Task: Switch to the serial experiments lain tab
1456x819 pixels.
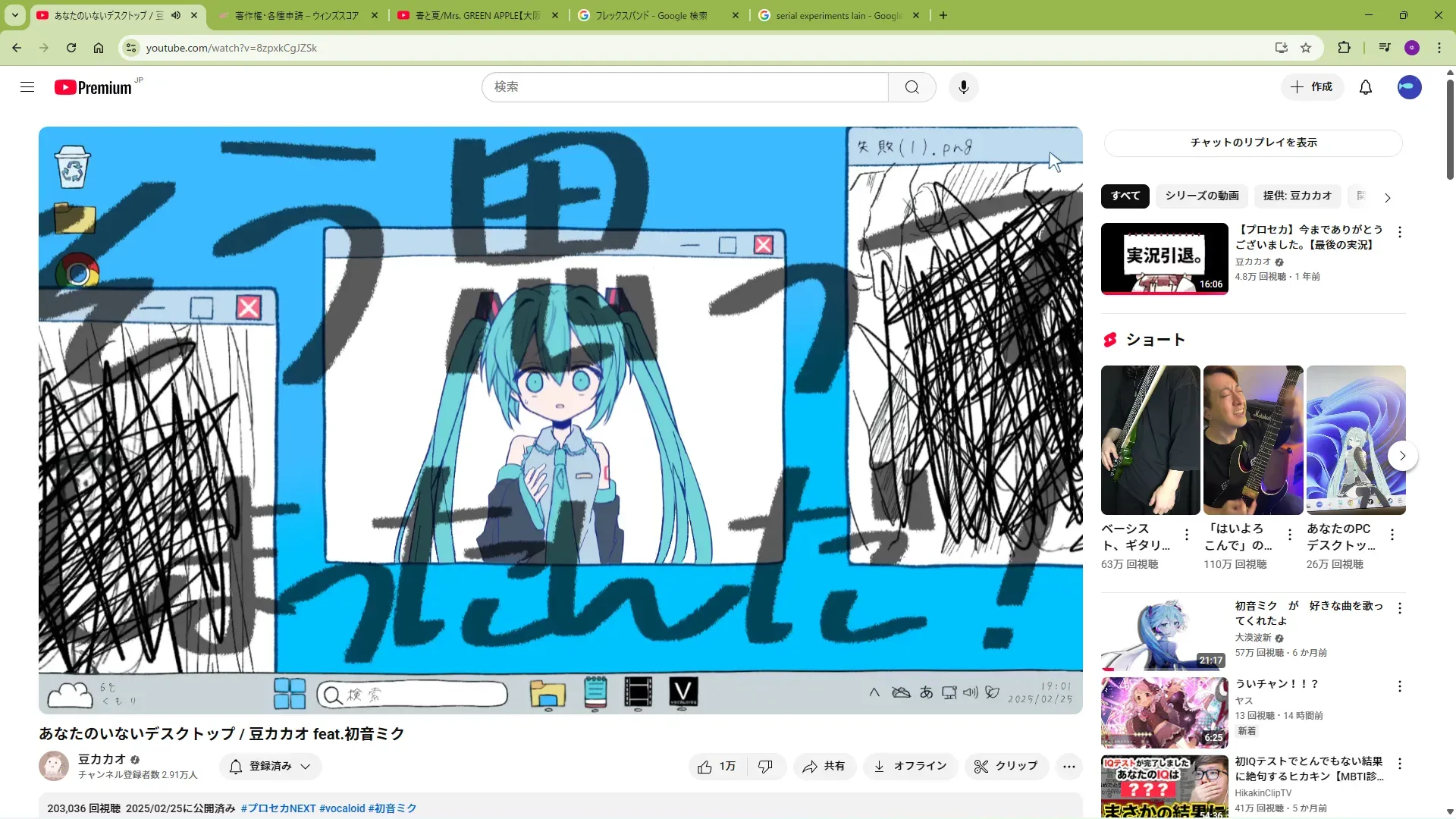Action: 834,15
